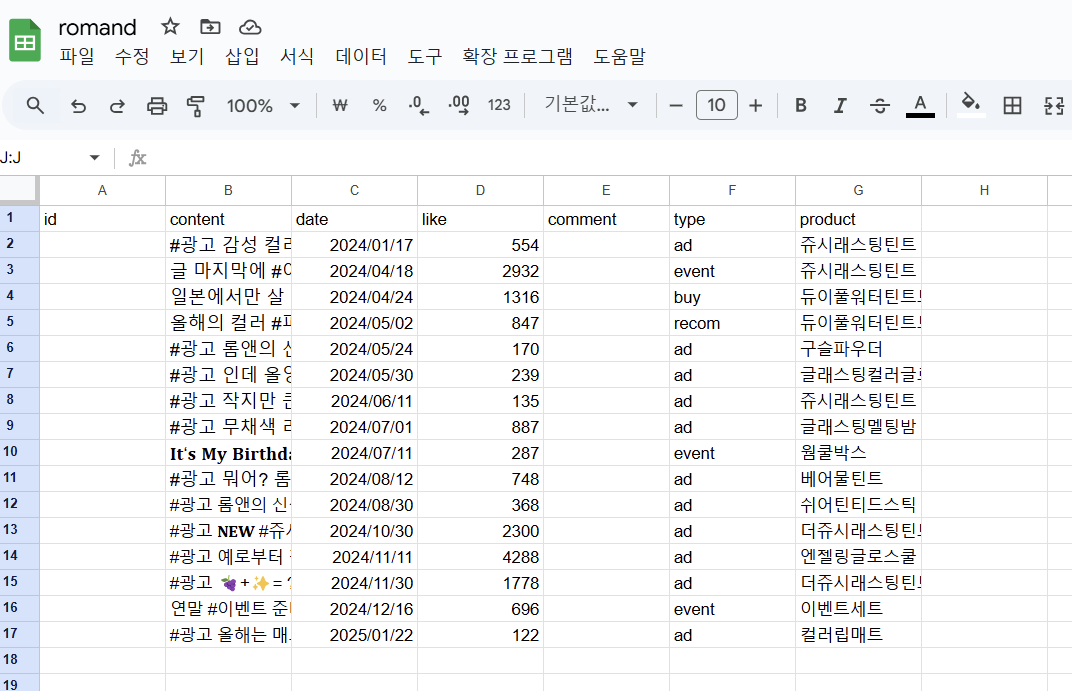Toggle italic formatting
Viewport: 1072px width, 691px height.
[x=840, y=105]
